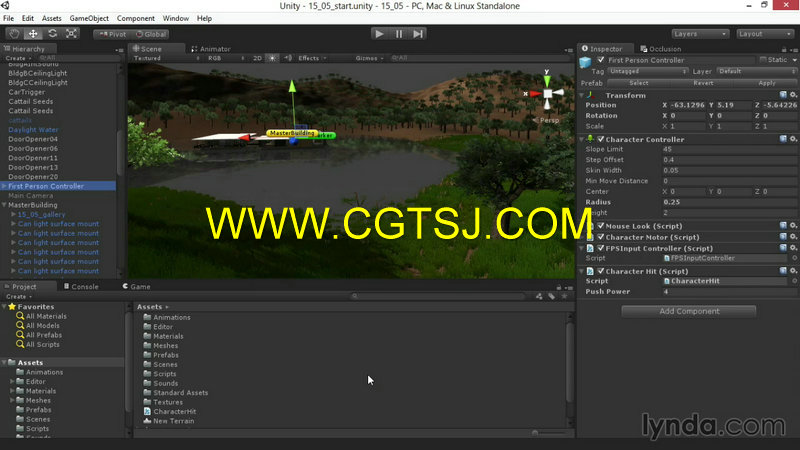Switch to the Game tab
The image size is (800, 450).
click(136, 287)
